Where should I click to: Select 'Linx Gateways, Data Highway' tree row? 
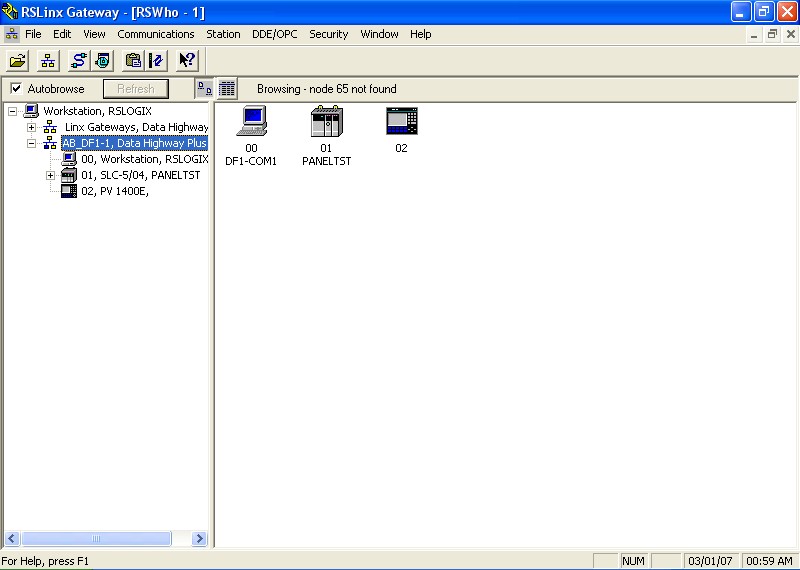pos(136,127)
